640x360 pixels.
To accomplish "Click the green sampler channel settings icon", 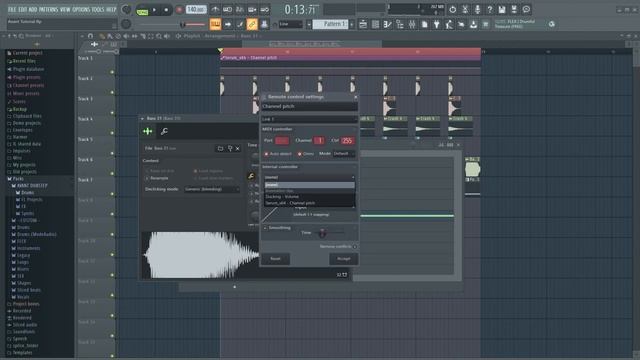I will (x=148, y=131).
